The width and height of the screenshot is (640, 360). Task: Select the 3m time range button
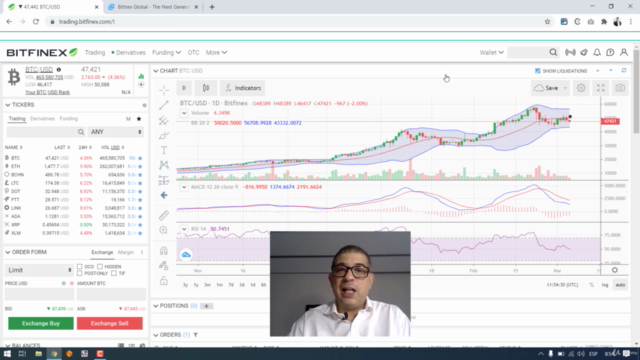click(207, 285)
